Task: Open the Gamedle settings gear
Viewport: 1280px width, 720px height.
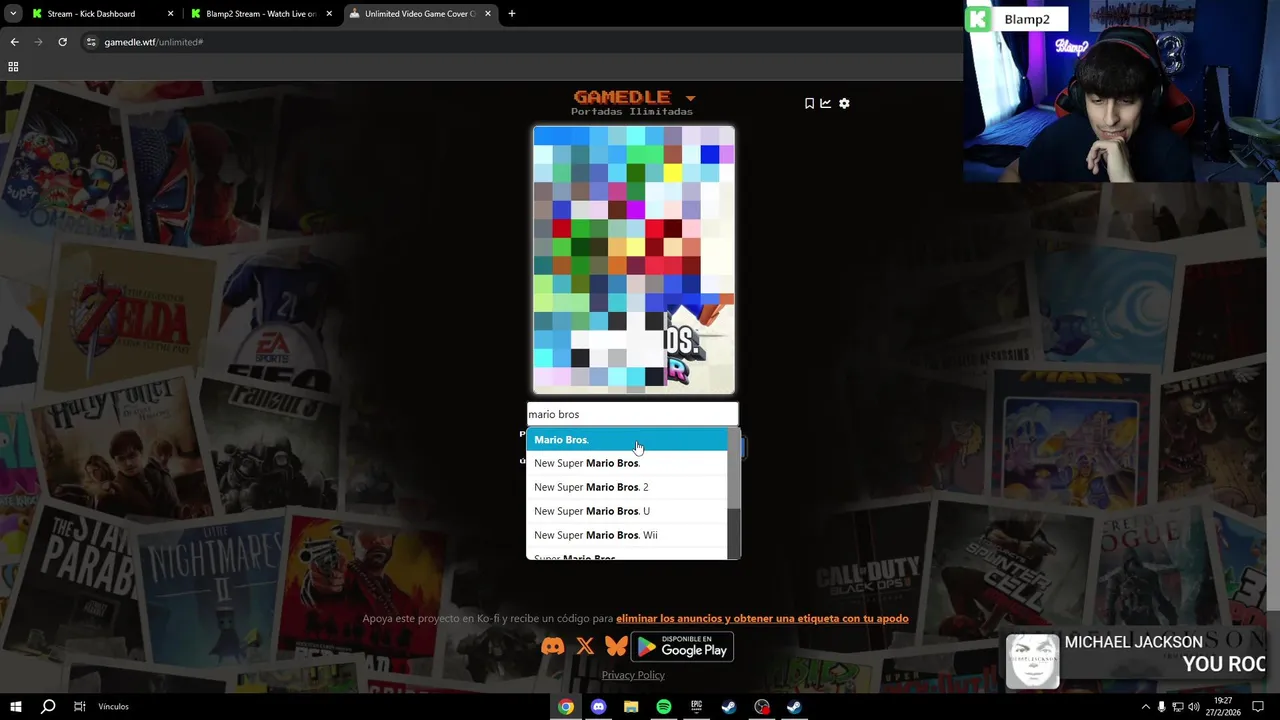Action: tap(844, 103)
